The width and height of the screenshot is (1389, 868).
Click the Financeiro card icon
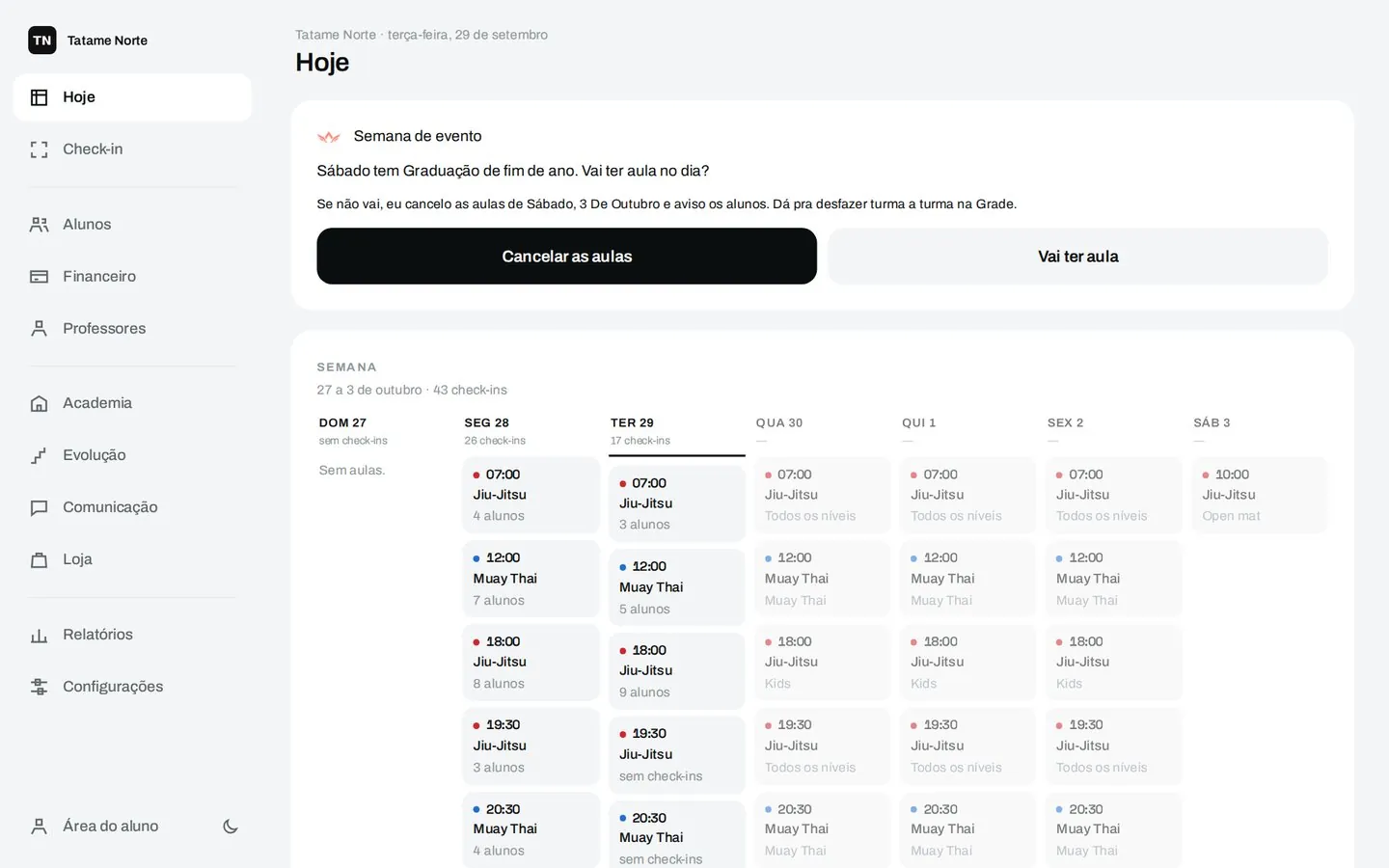click(40, 277)
